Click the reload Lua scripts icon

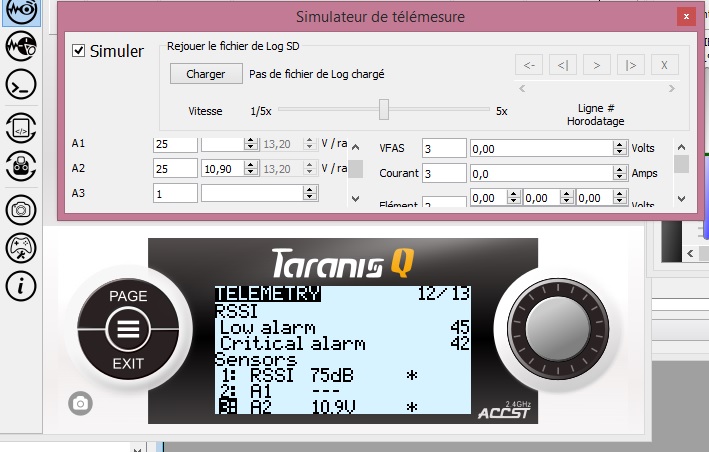[x=21, y=128]
